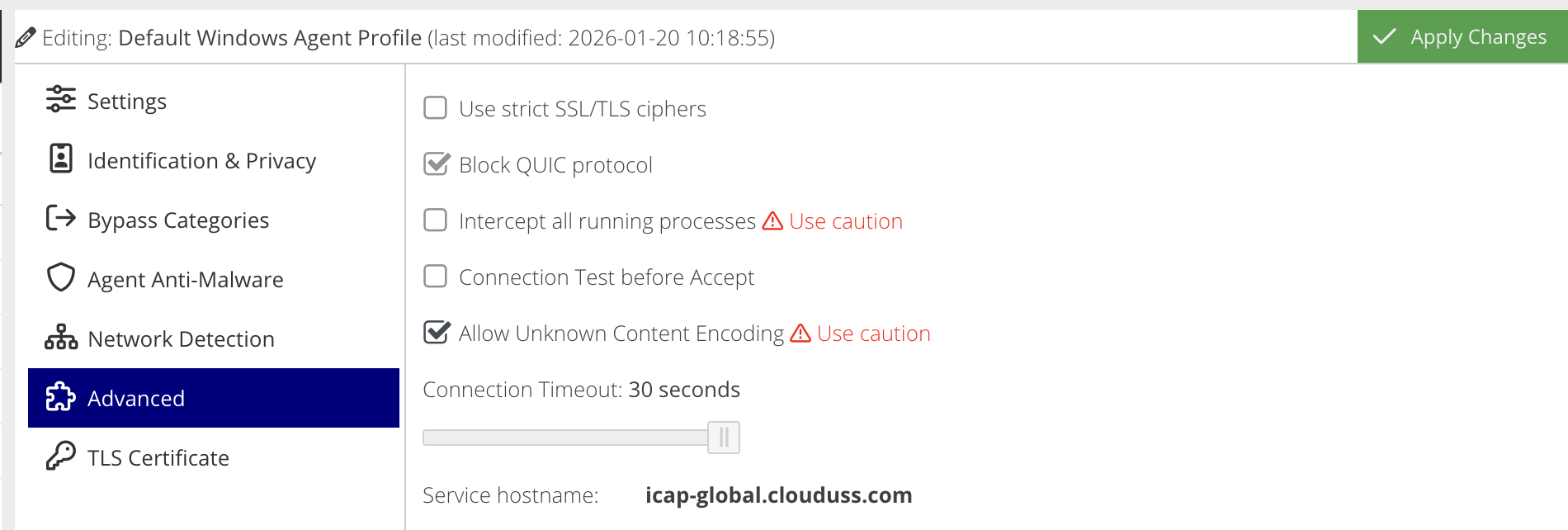Check Intercept all running processes

tap(435, 220)
